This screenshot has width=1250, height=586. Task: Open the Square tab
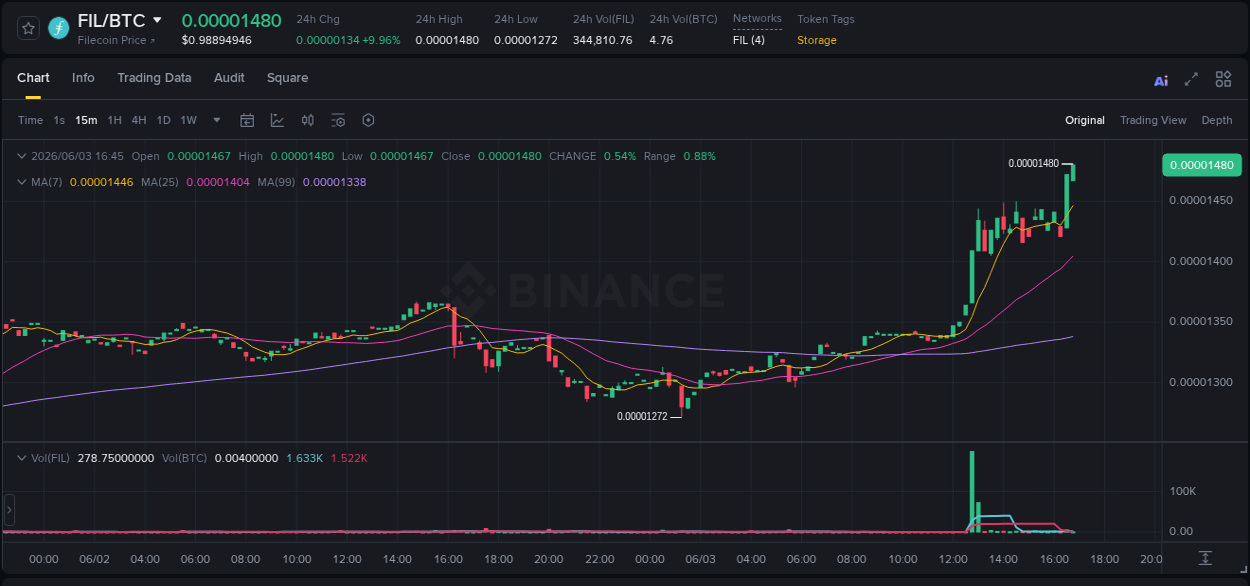point(287,78)
